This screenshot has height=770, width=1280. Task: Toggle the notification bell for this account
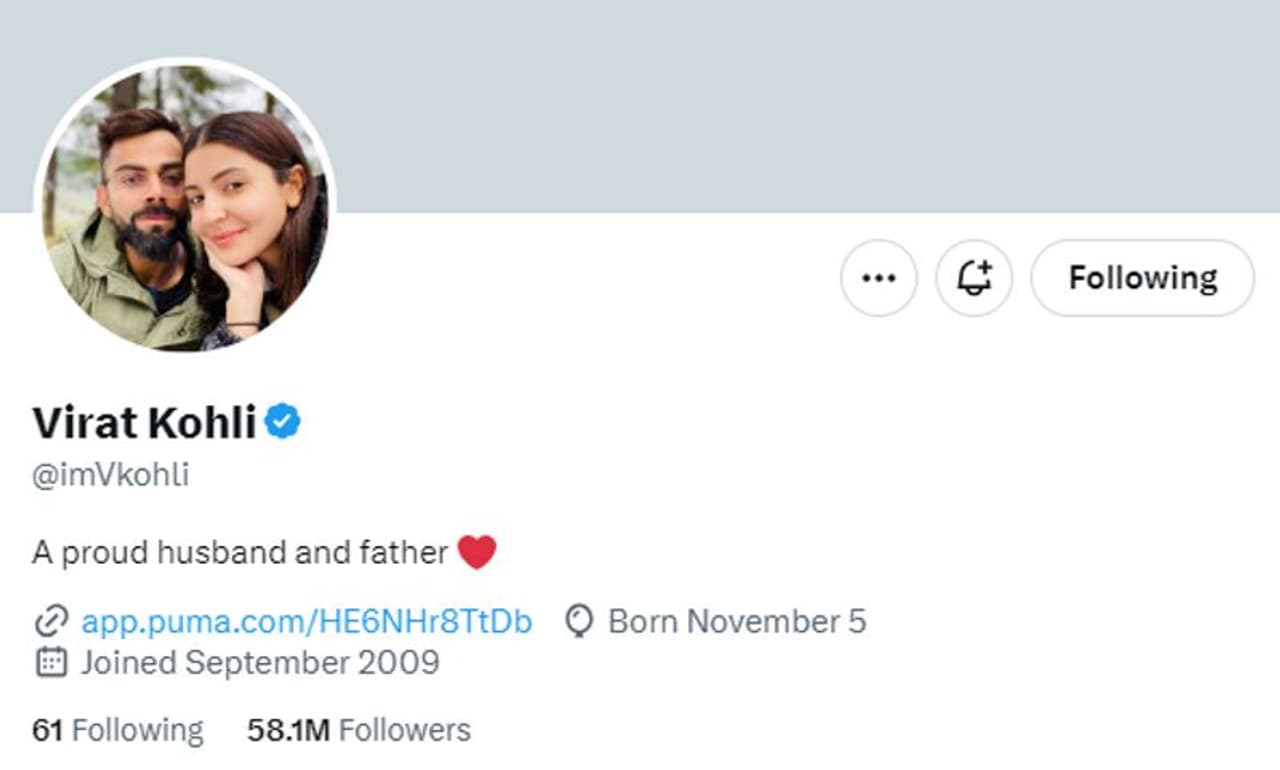coord(974,278)
